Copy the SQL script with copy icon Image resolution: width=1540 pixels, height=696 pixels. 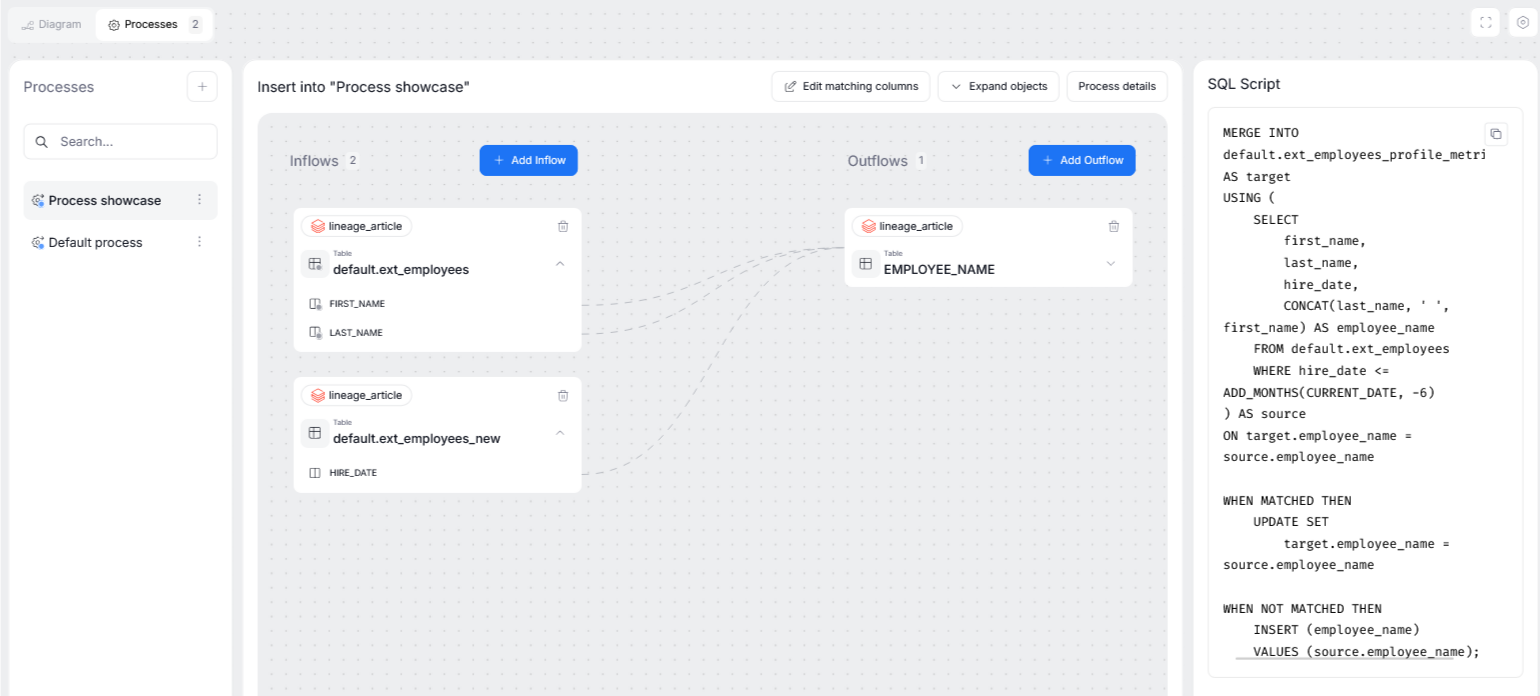click(1496, 133)
